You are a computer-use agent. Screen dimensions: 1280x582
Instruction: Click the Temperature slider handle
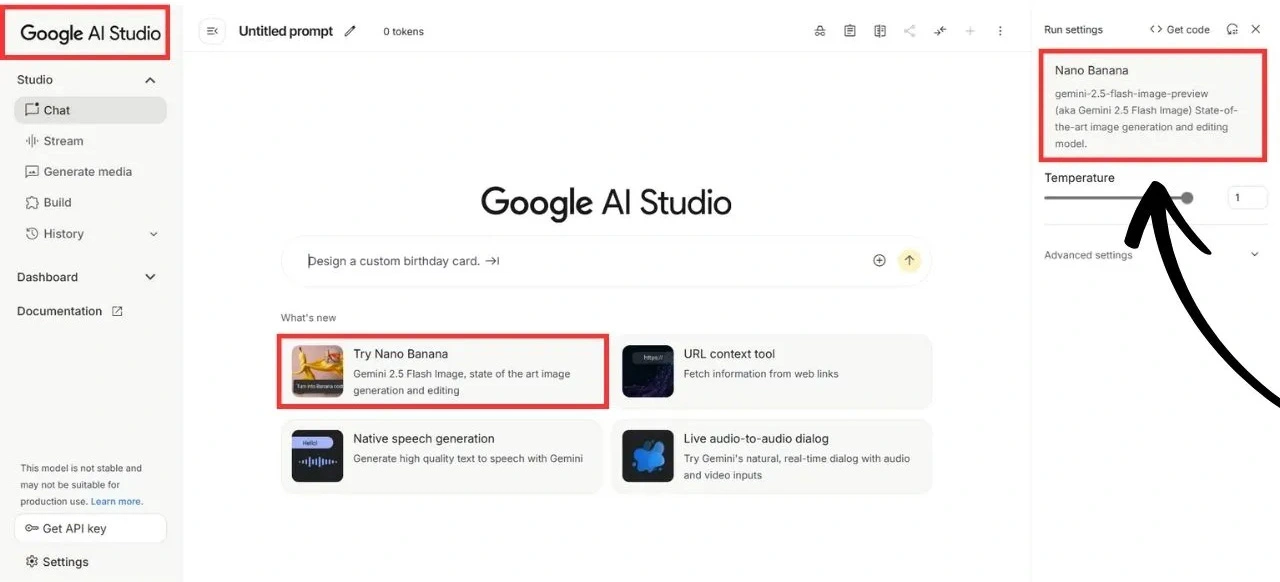[1187, 198]
